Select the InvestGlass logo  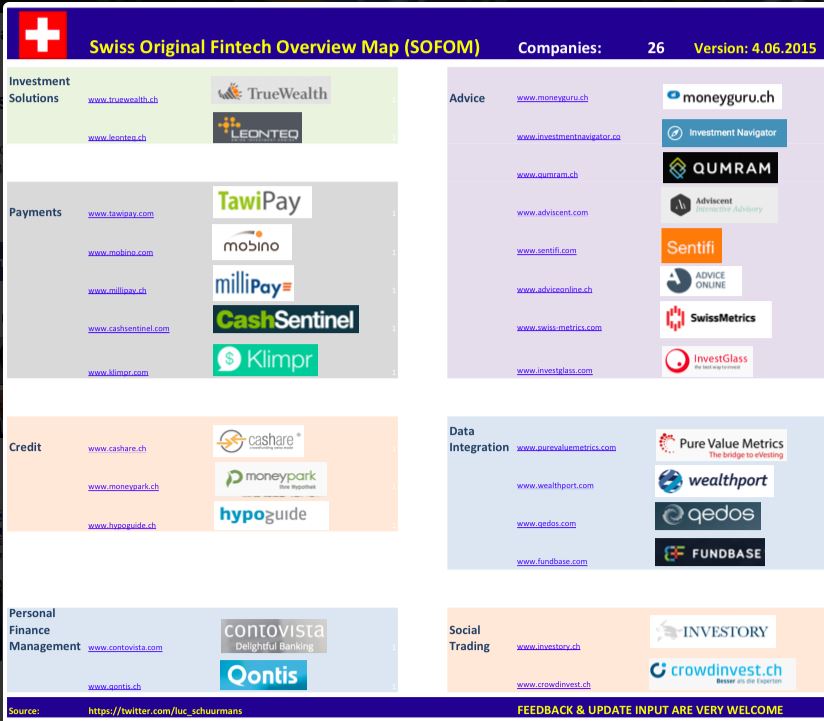click(707, 362)
